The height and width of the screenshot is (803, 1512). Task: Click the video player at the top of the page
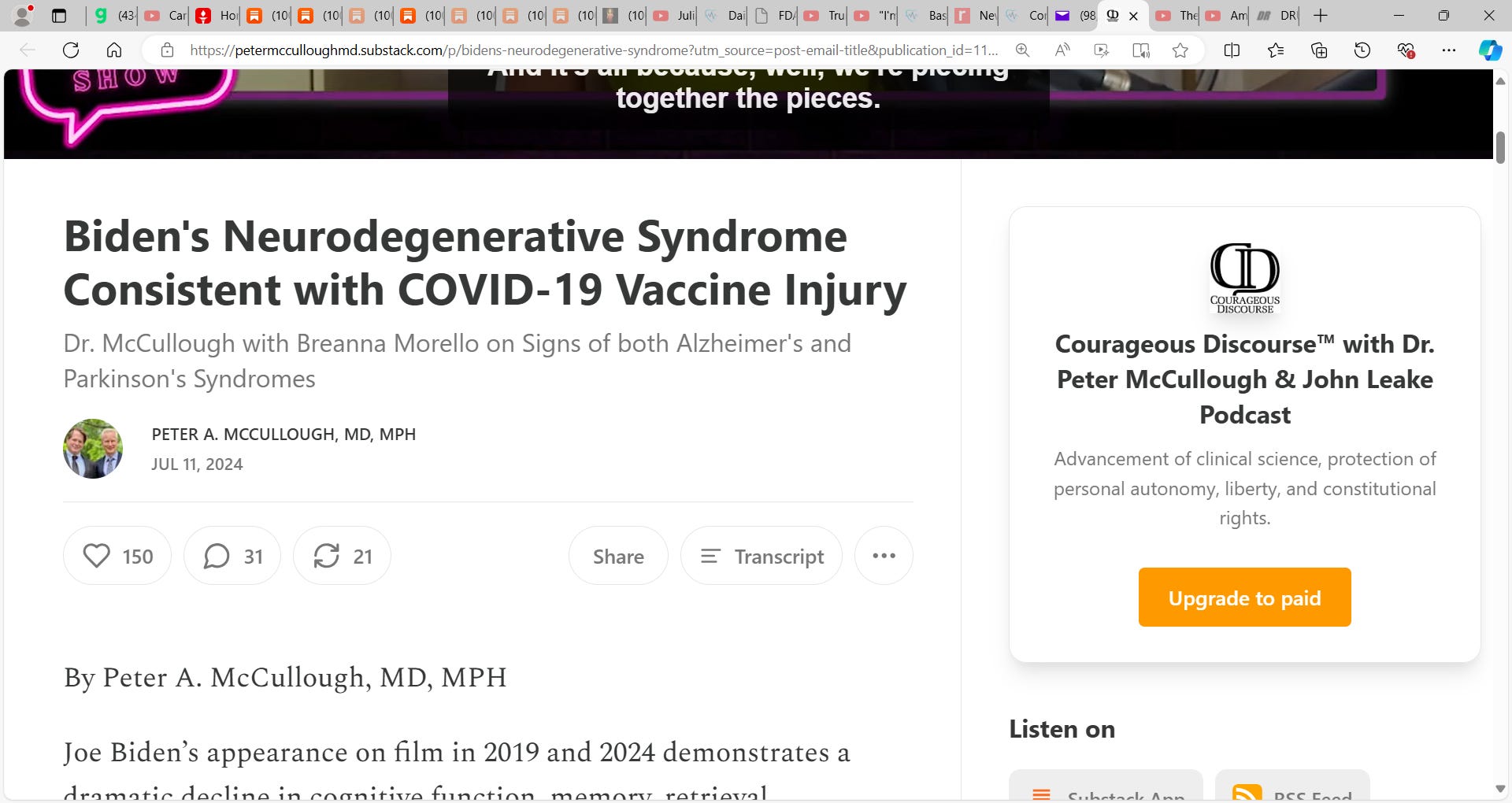tap(748, 113)
